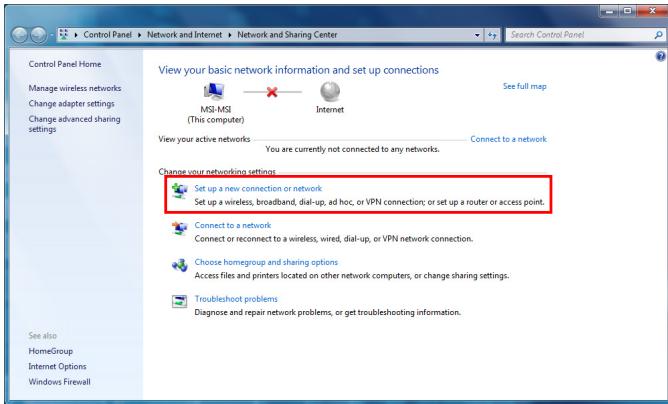Image resolution: width=668 pixels, height=404 pixels.
Task: Click 'Access files and printers located' description
Action: 352,276
